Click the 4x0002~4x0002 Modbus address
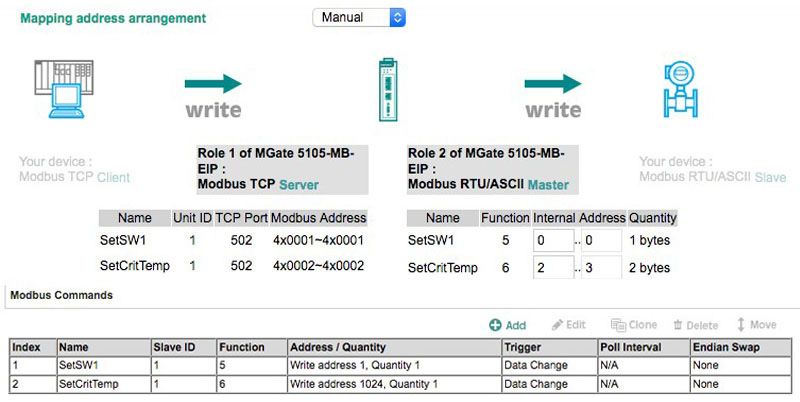 318,266
